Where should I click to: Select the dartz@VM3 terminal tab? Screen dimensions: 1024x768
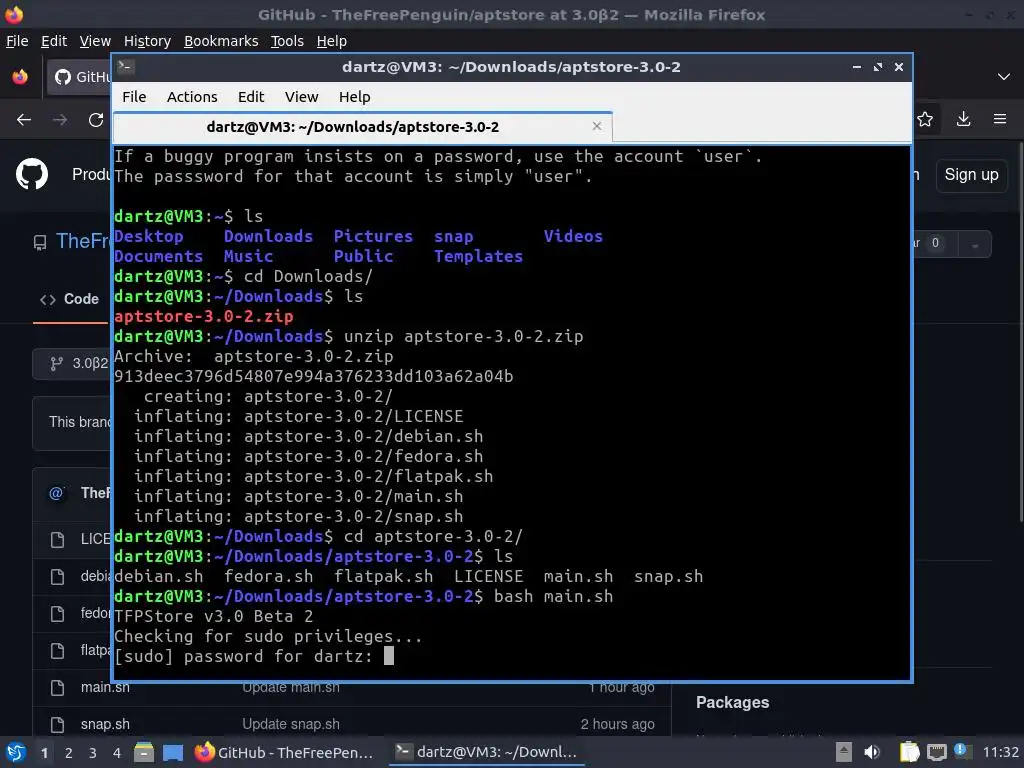tap(362, 127)
